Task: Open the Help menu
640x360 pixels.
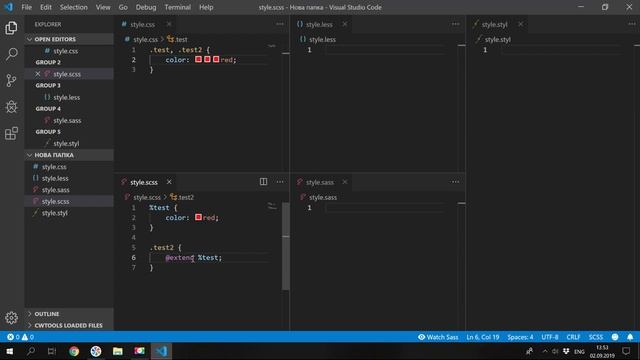Action: [206, 7]
